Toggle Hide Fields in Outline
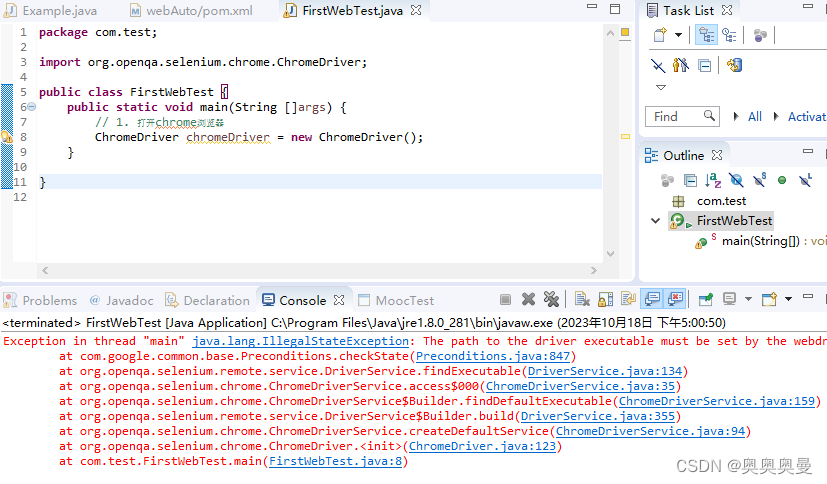The height and width of the screenshot is (484, 827). click(736, 181)
